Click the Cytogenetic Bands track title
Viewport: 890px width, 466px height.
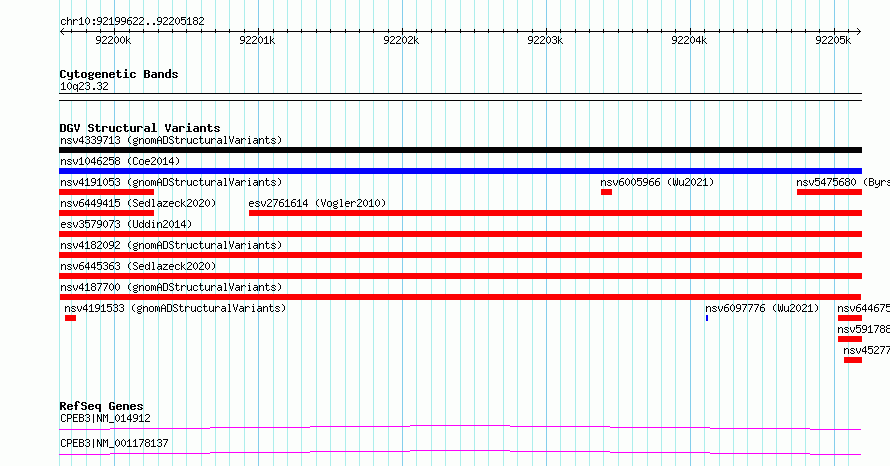coord(119,74)
